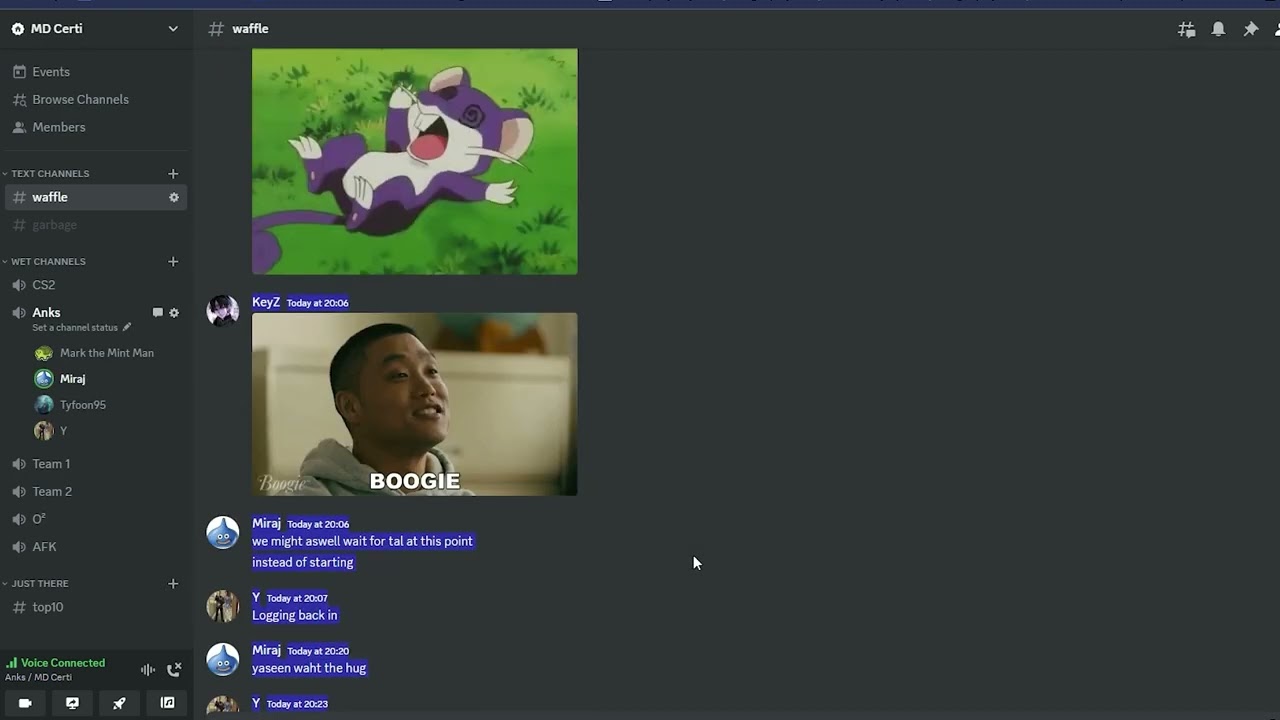Open the soundboard icon
The height and width of the screenshot is (720, 1280).
pyautogui.click(x=167, y=703)
